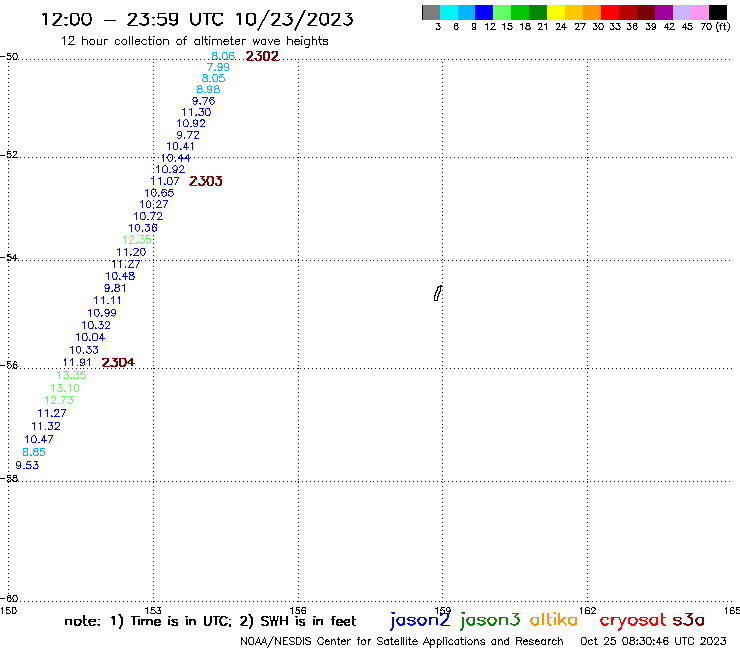Click the 10.27 wave height value
This screenshot has height=650, width=740.
[x=154, y=204]
